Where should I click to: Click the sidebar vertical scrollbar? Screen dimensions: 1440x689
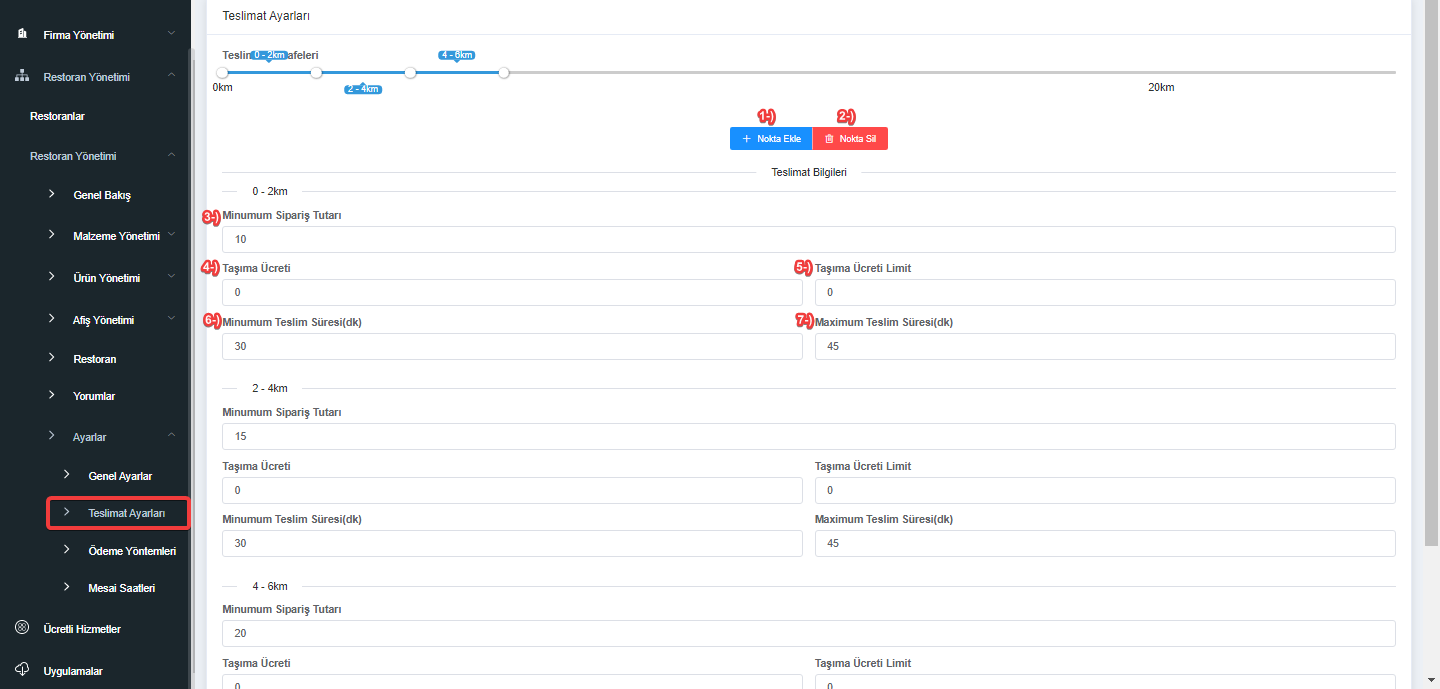tap(192, 360)
